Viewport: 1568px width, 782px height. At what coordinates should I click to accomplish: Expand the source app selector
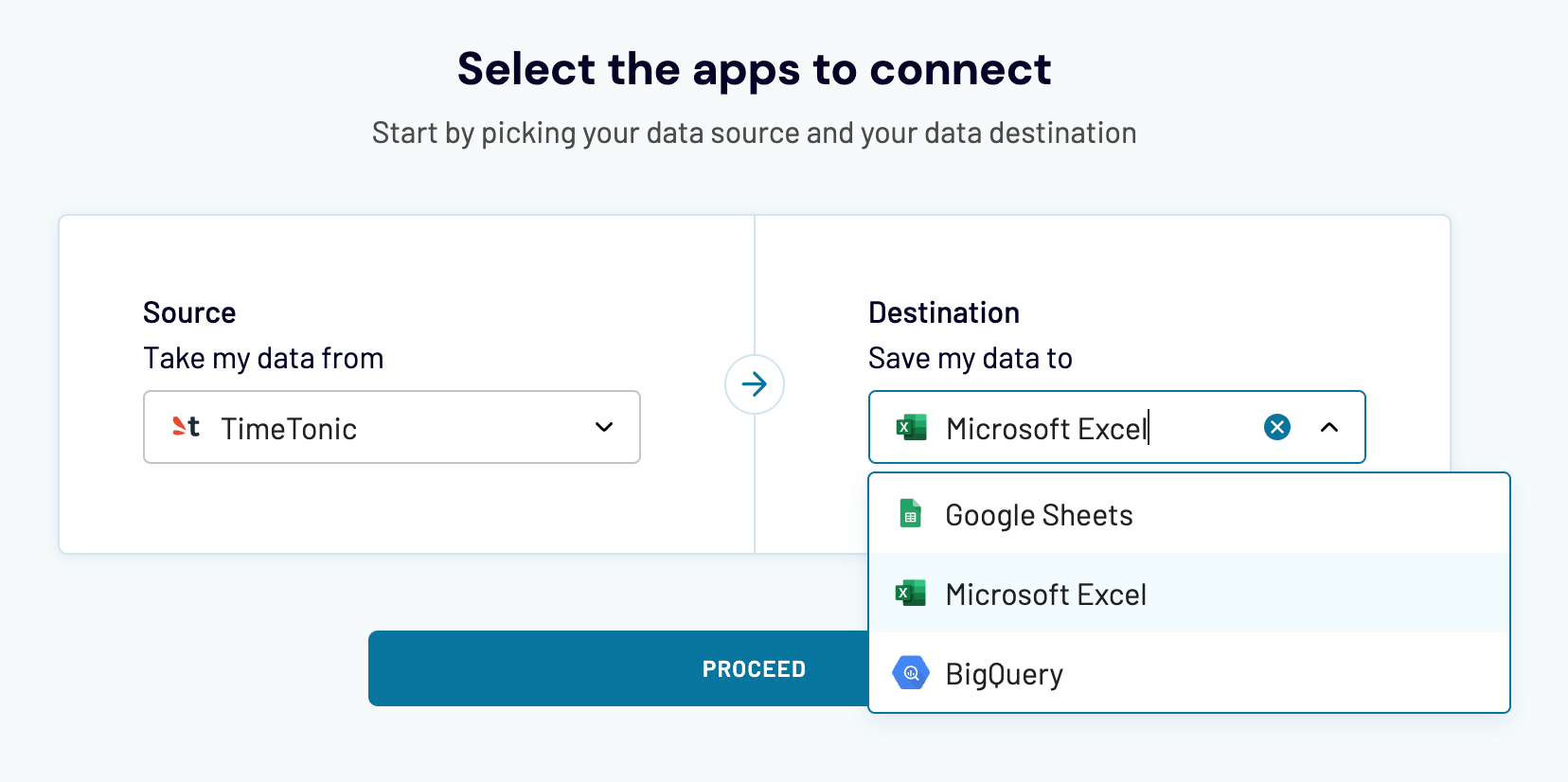603,427
